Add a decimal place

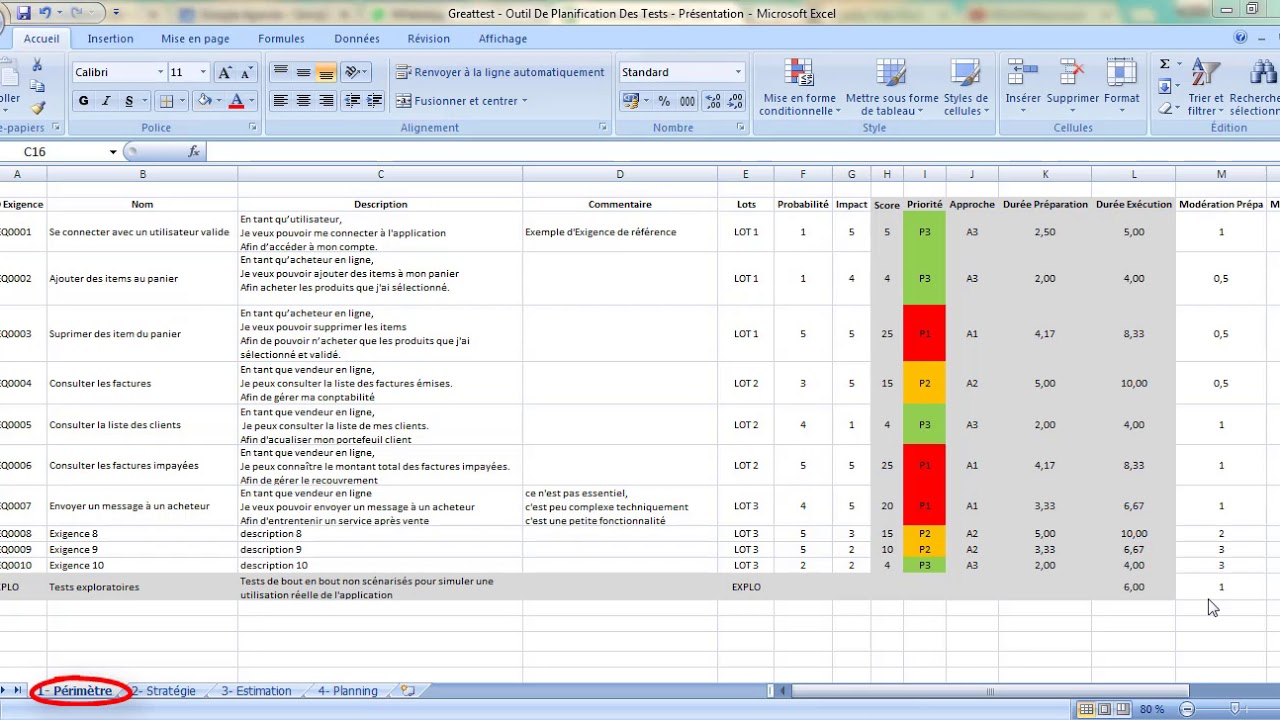point(712,101)
